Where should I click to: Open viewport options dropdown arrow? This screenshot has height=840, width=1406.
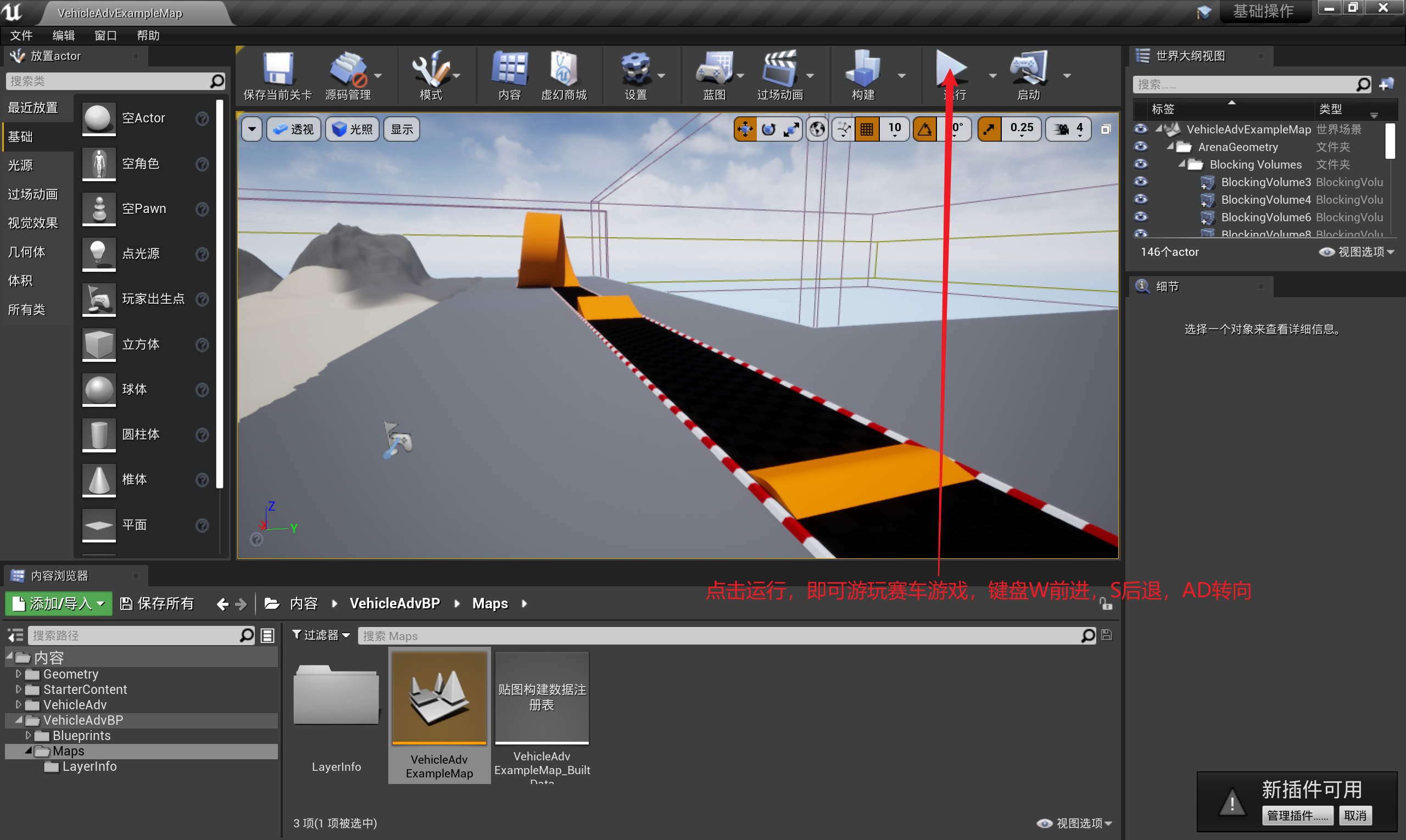point(252,129)
